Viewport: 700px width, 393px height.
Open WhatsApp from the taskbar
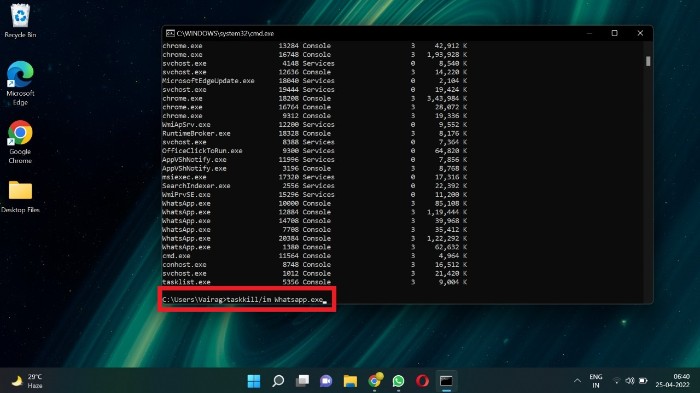399,381
